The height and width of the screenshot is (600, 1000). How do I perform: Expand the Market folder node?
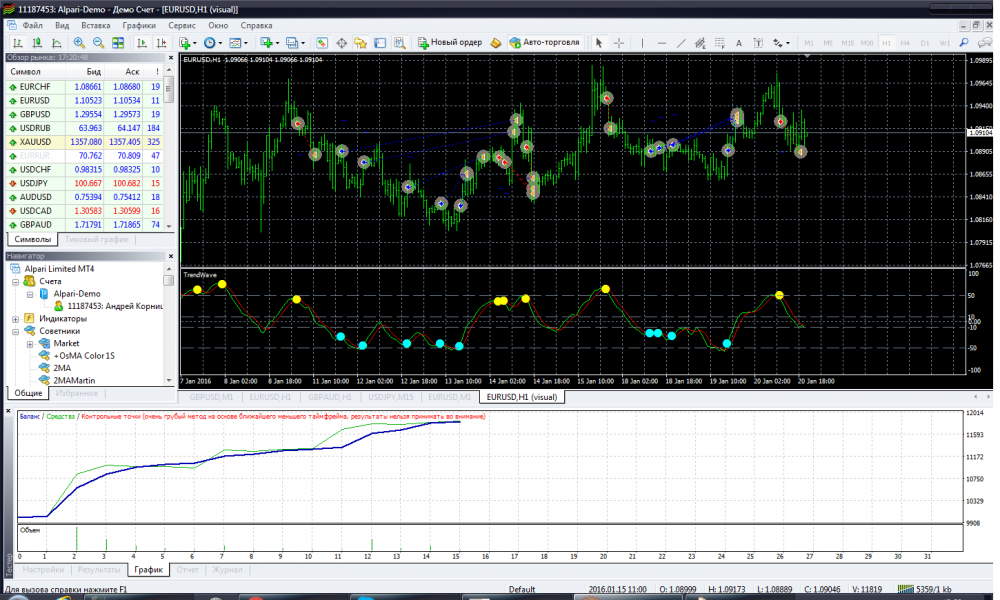(x=30, y=344)
